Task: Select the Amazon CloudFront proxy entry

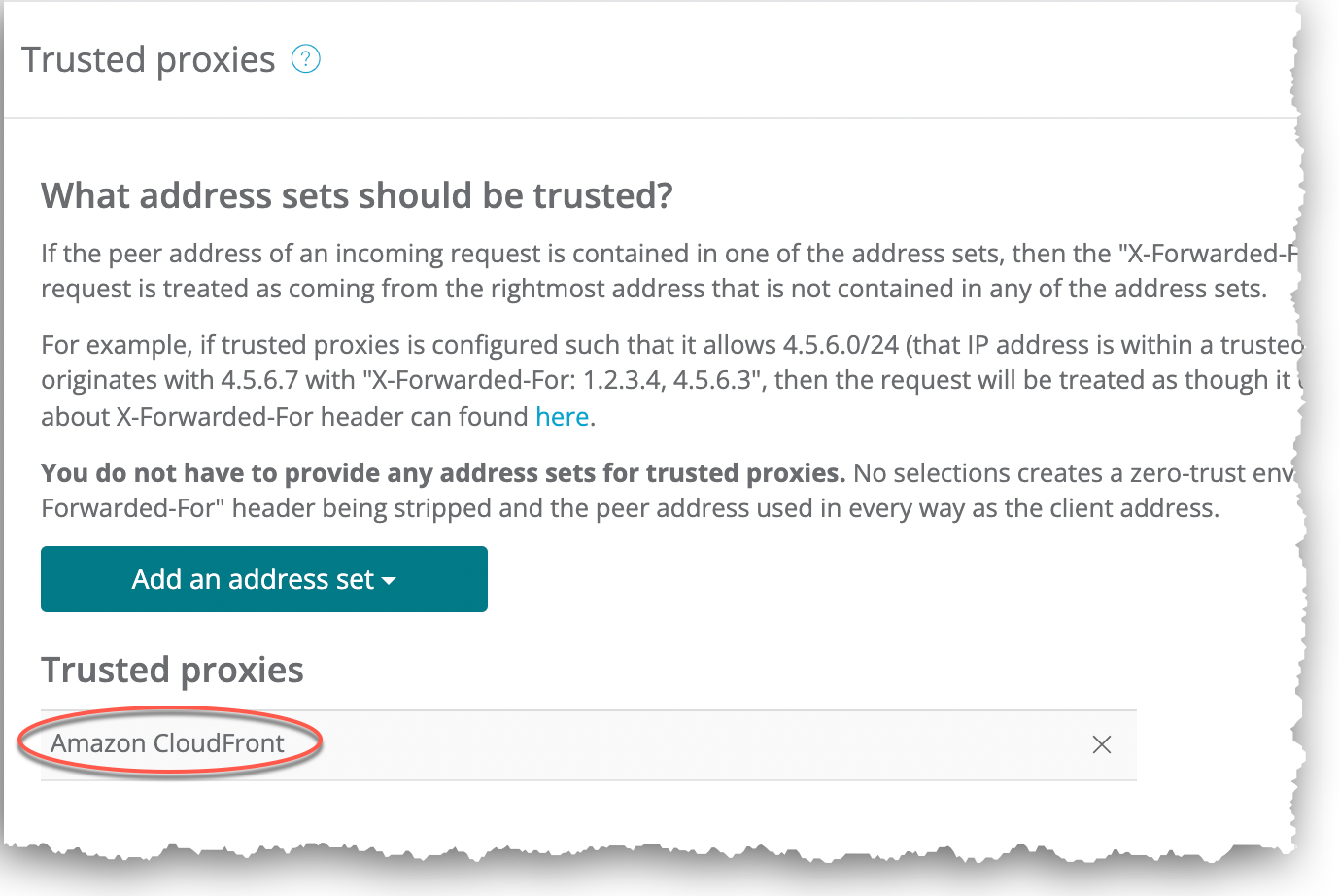Action: pyautogui.click(x=167, y=743)
